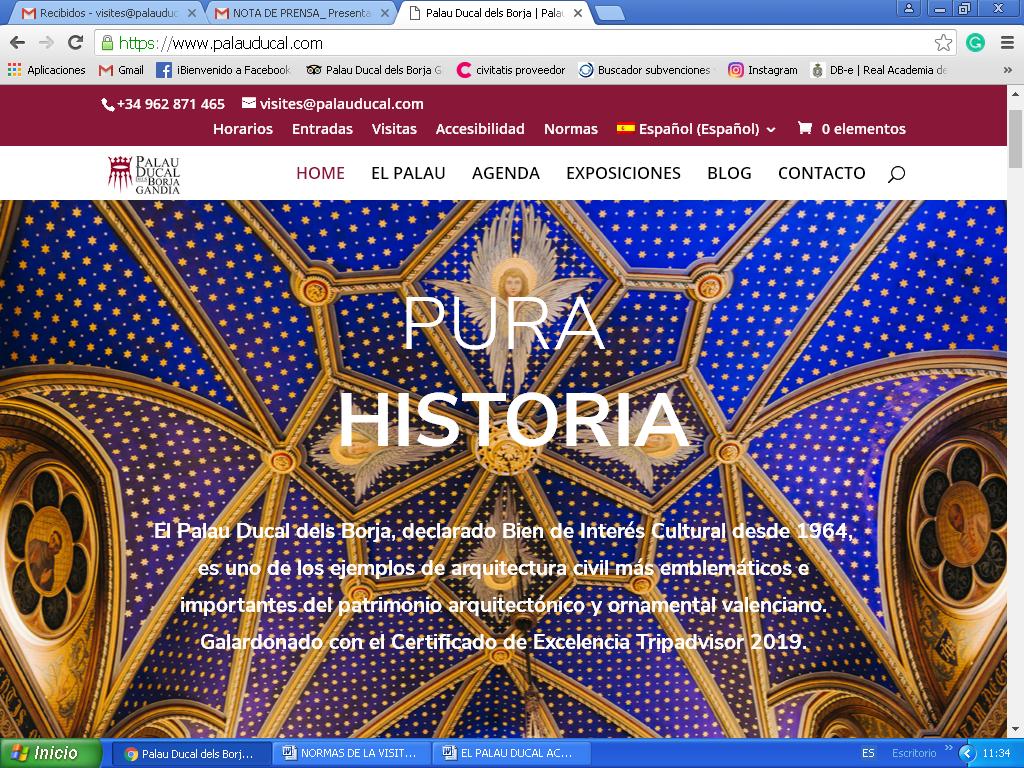Image resolution: width=1024 pixels, height=768 pixels.
Task: Click the scrollbar up arrow
Action: [1015, 93]
